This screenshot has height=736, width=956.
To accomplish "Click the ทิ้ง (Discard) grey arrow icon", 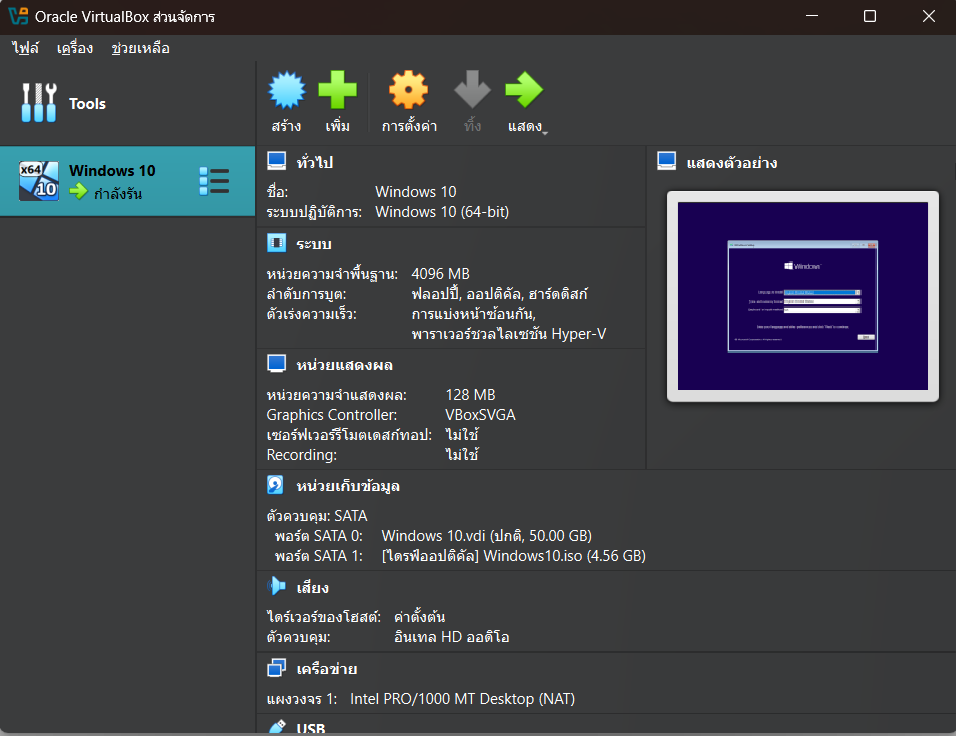I will pos(473,90).
